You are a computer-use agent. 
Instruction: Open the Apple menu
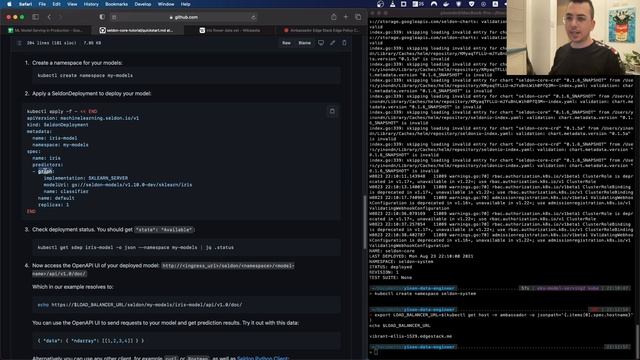click(9, 4)
